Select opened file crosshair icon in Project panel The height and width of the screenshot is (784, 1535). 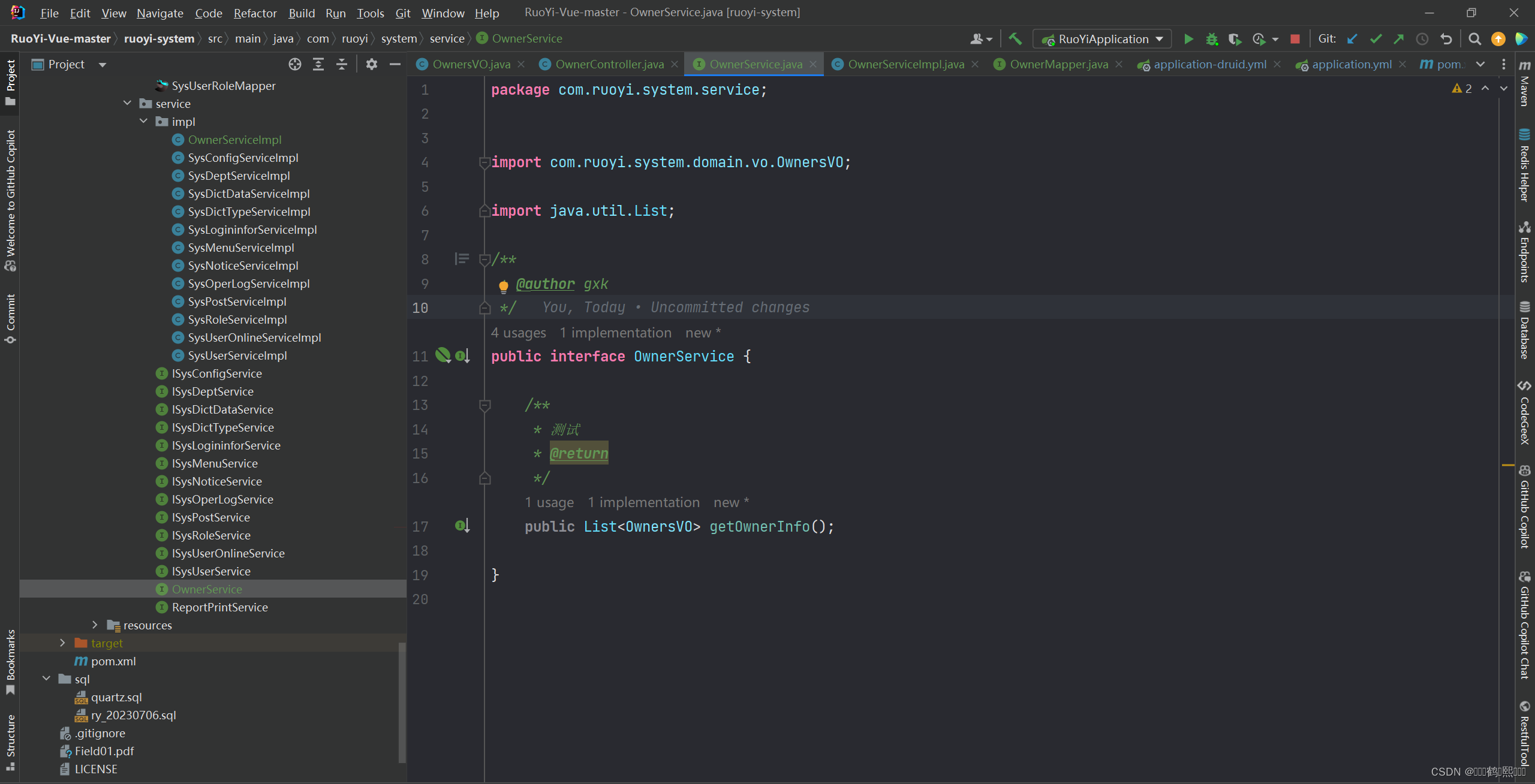tap(294, 64)
